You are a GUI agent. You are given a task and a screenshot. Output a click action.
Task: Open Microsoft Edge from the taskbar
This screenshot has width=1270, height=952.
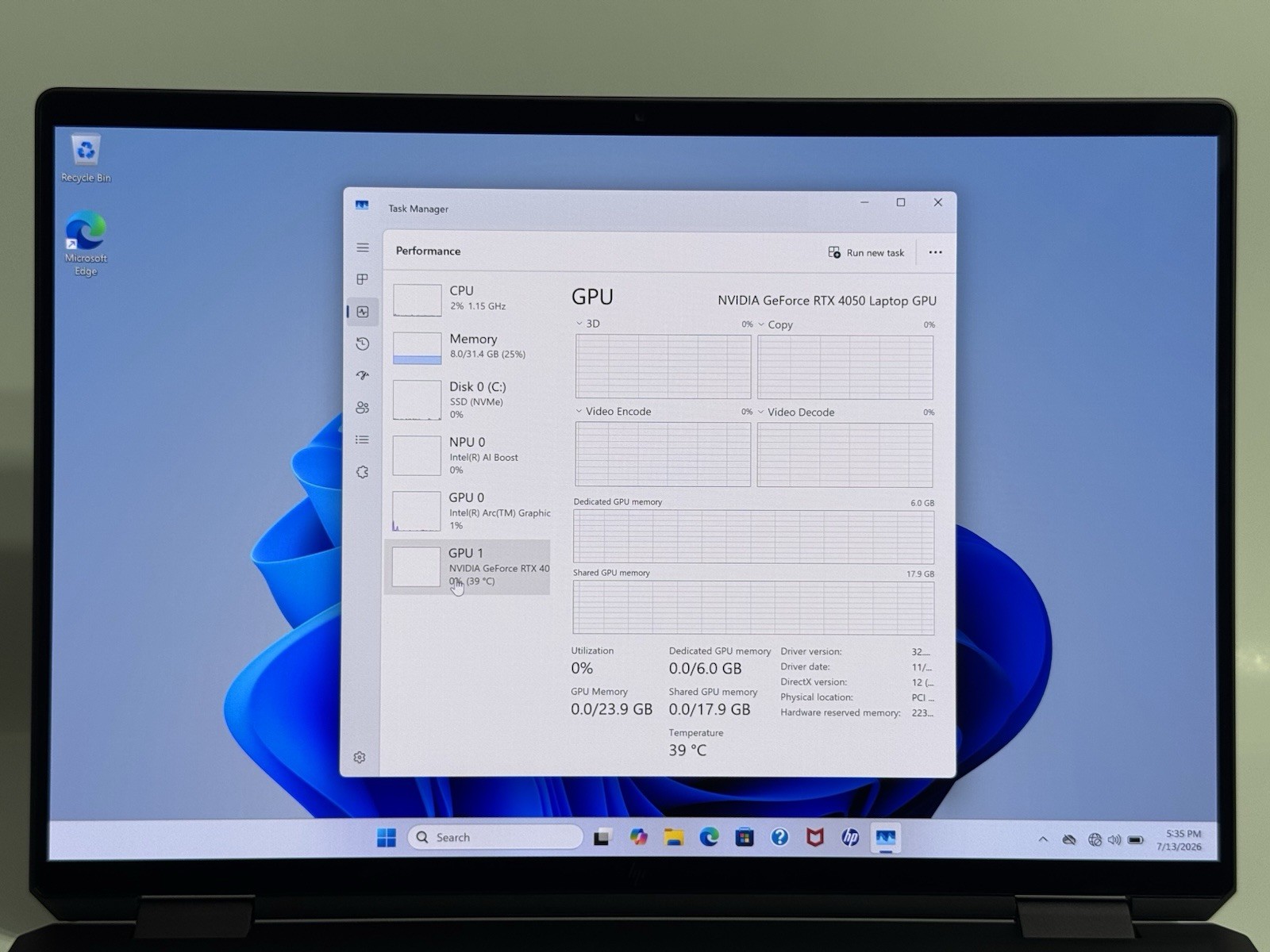coord(709,837)
